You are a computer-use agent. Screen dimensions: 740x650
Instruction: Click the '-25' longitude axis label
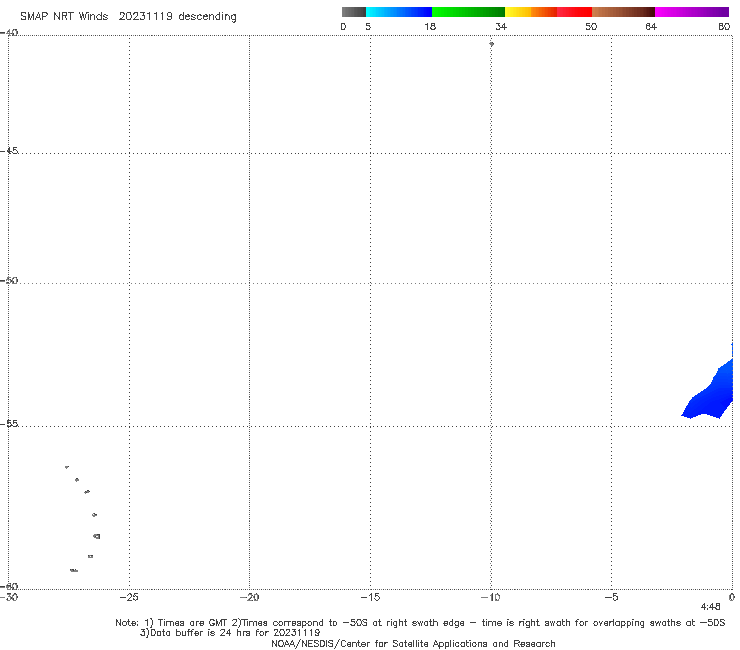[x=129, y=597]
